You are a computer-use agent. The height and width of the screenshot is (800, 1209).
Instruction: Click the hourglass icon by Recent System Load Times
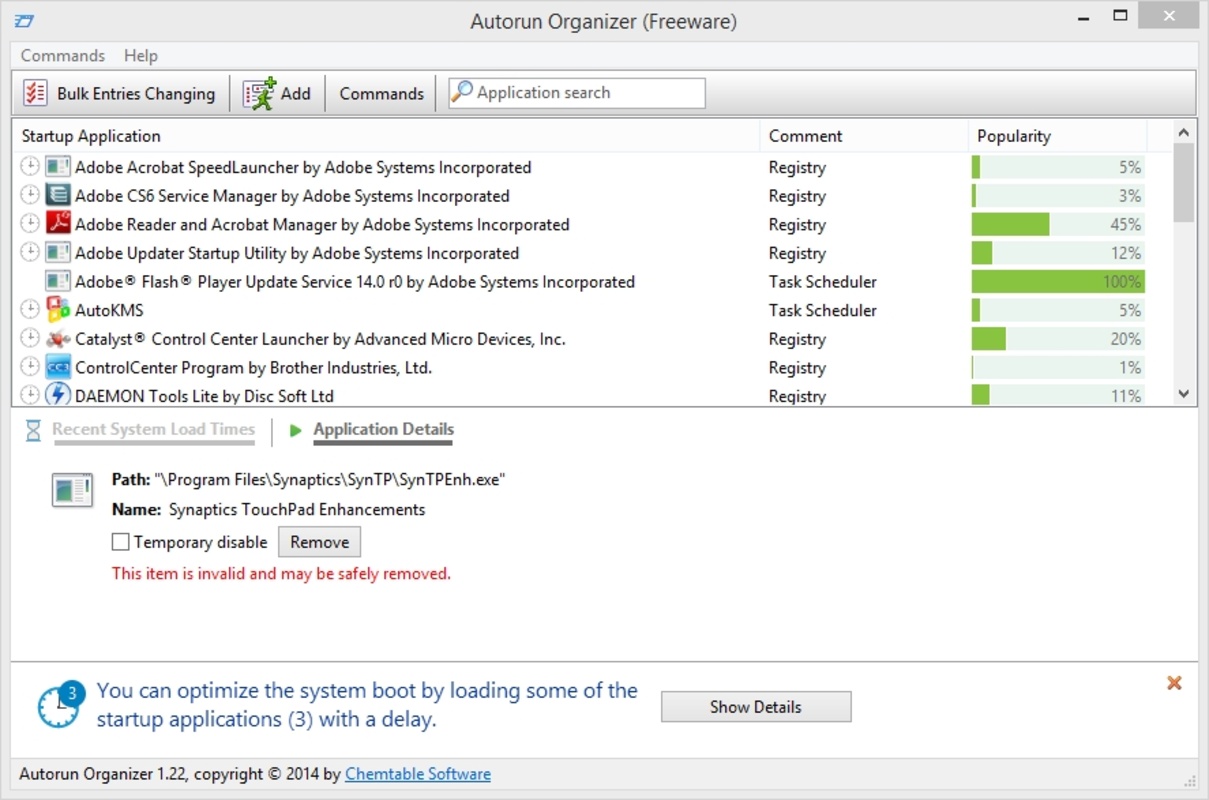point(33,431)
